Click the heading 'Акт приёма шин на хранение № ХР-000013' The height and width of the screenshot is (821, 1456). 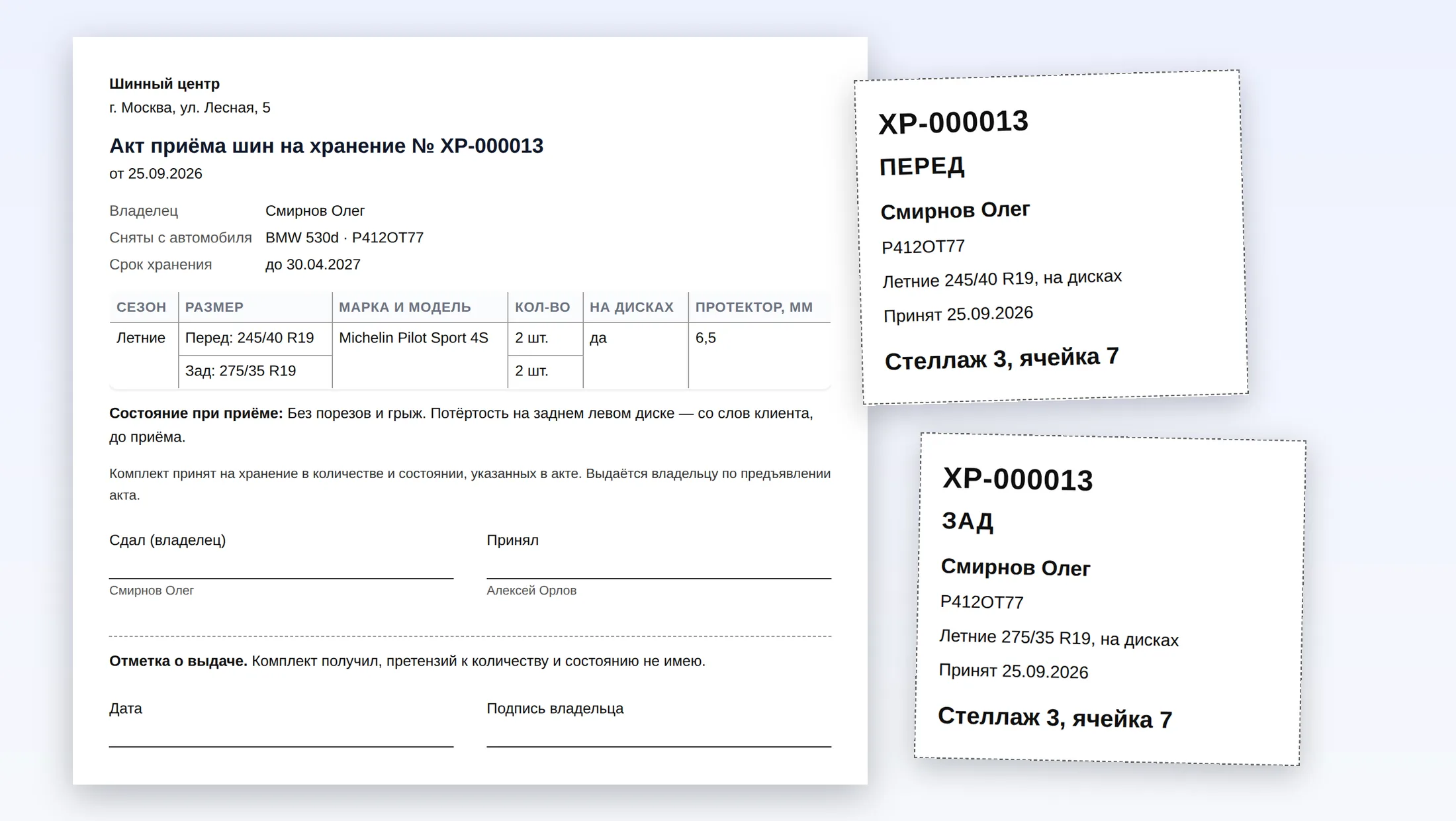click(326, 146)
